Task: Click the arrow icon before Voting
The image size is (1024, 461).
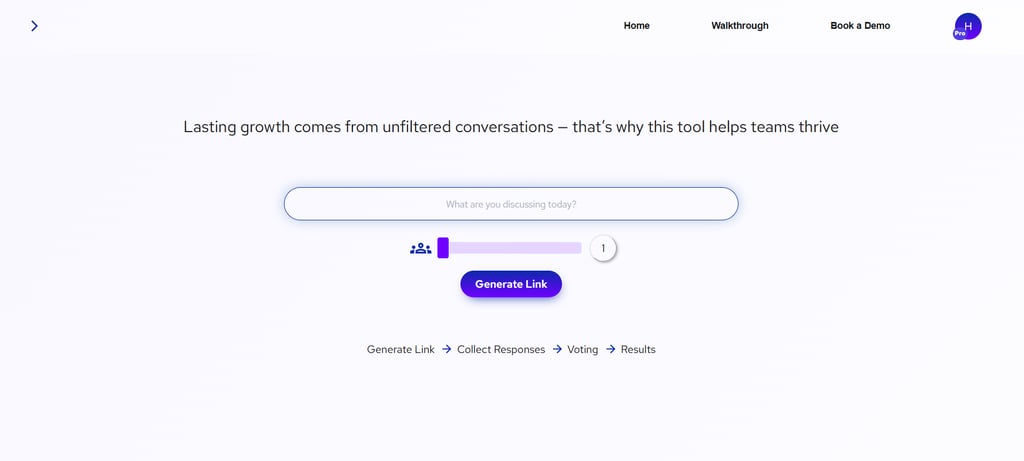Action: [x=557, y=350]
